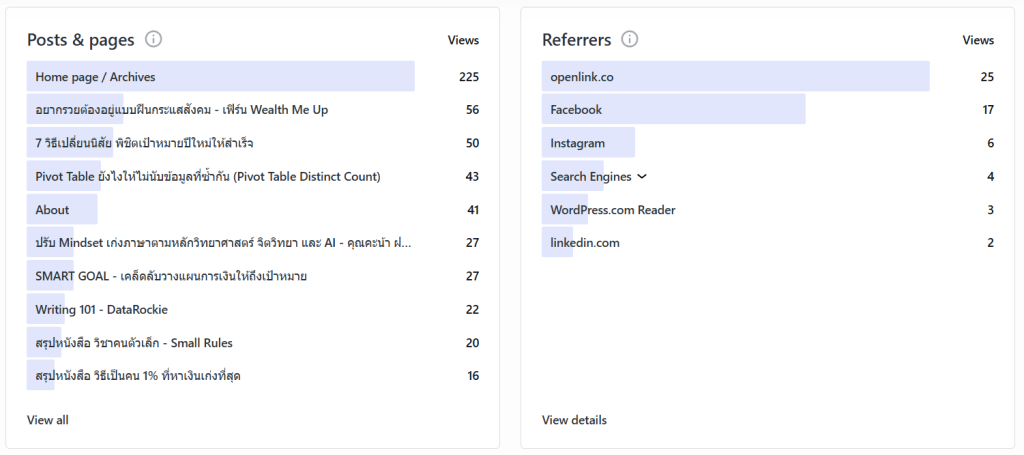Open the Pivot Table Distinct Count post

click(x=207, y=177)
